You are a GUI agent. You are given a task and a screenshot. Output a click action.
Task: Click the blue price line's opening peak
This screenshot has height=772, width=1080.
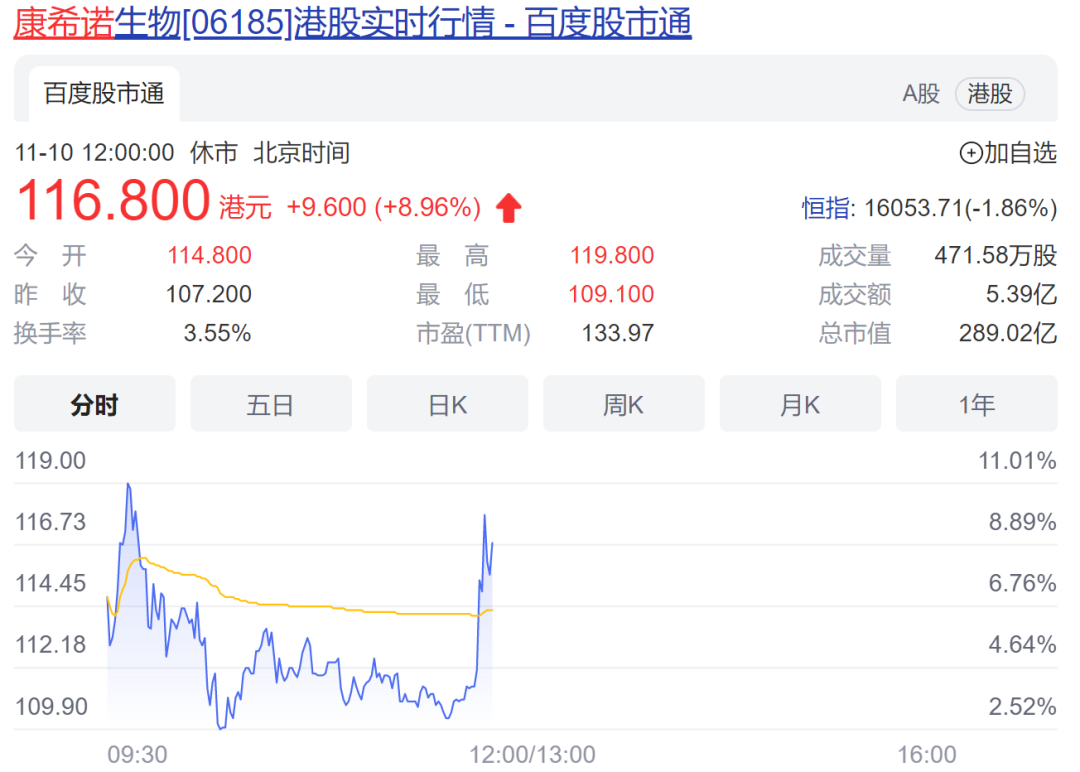[x=128, y=486]
